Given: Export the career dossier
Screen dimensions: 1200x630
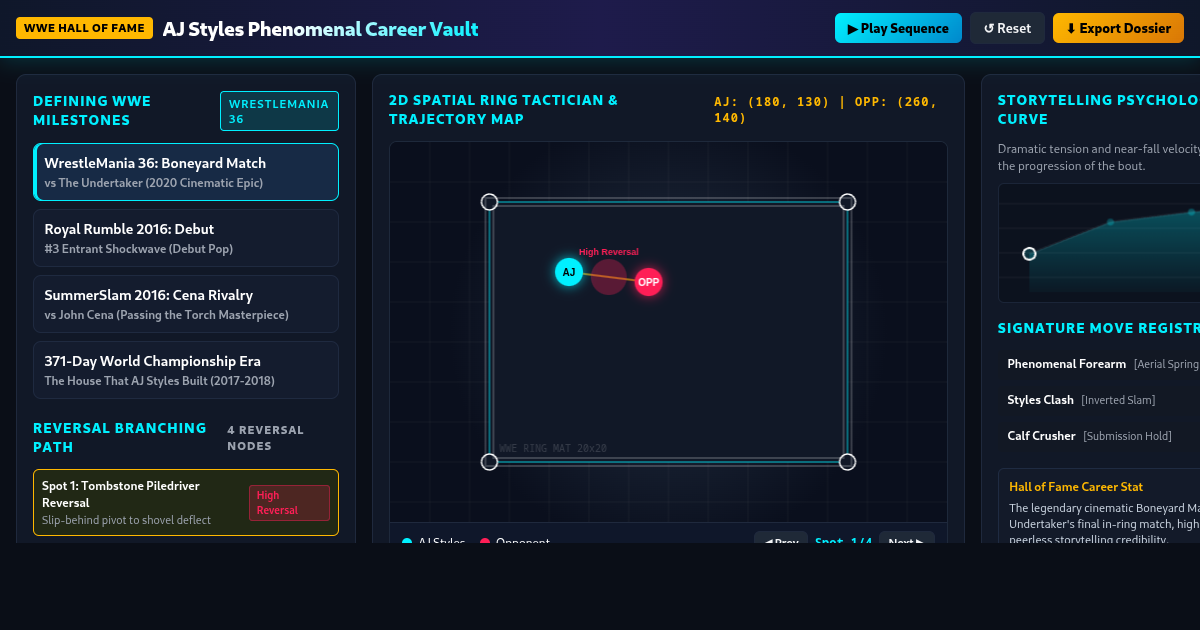Looking at the screenshot, I should click(x=1118, y=28).
